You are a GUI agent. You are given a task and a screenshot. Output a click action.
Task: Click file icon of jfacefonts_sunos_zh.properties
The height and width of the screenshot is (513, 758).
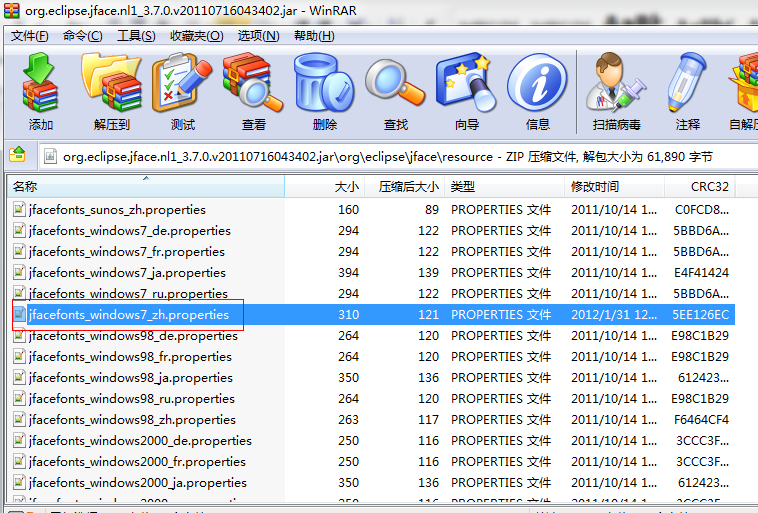point(19,209)
